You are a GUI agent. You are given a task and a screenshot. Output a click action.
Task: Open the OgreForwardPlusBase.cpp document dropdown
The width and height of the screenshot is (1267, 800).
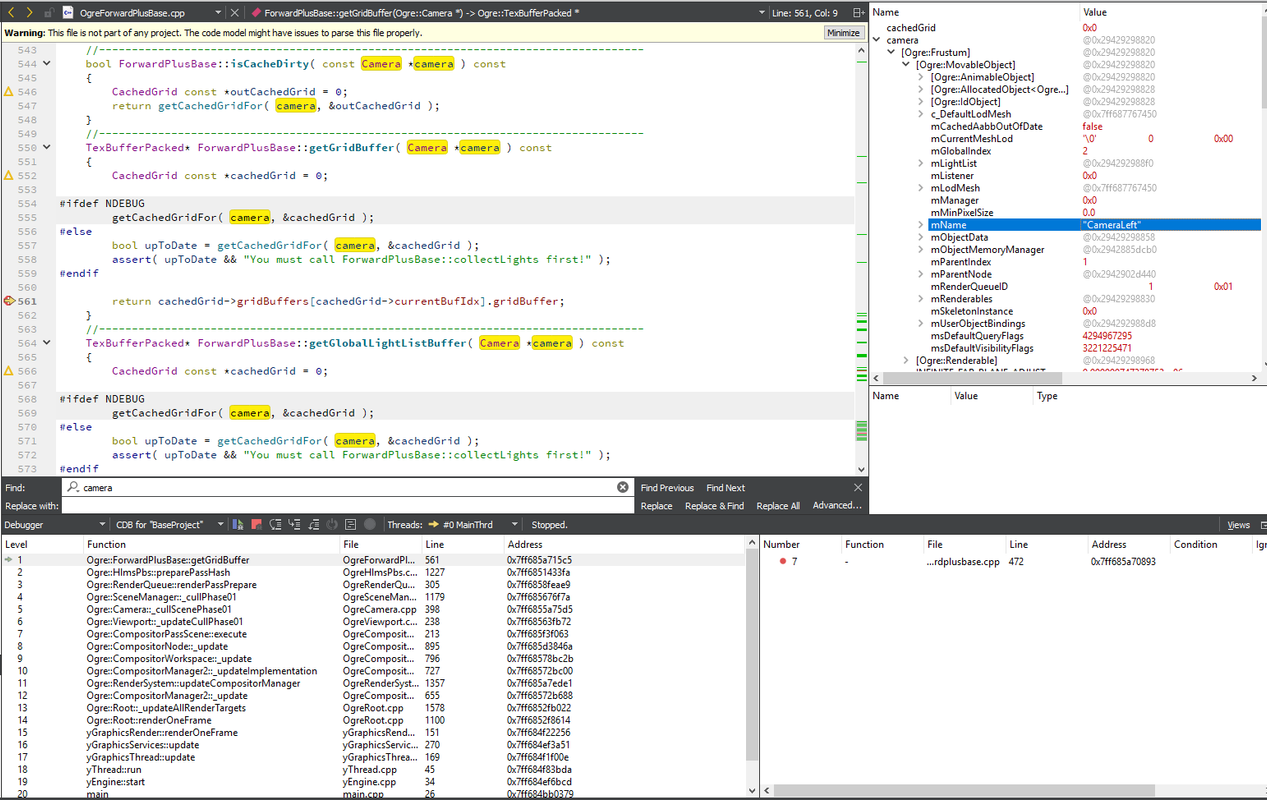(x=216, y=13)
